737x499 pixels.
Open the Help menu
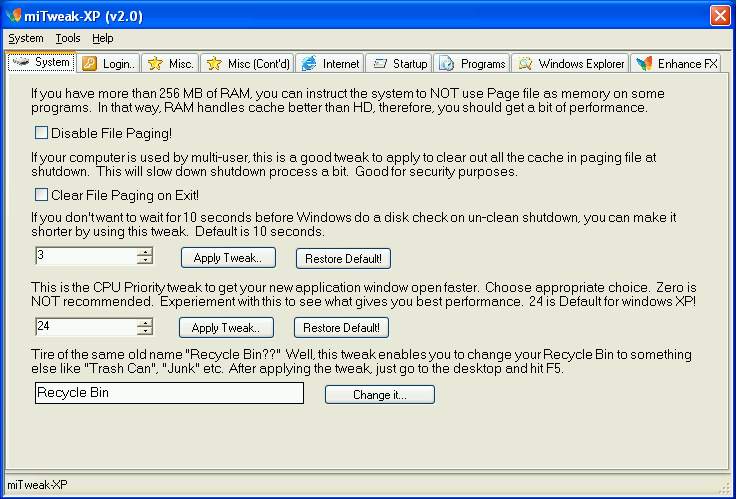[102, 39]
